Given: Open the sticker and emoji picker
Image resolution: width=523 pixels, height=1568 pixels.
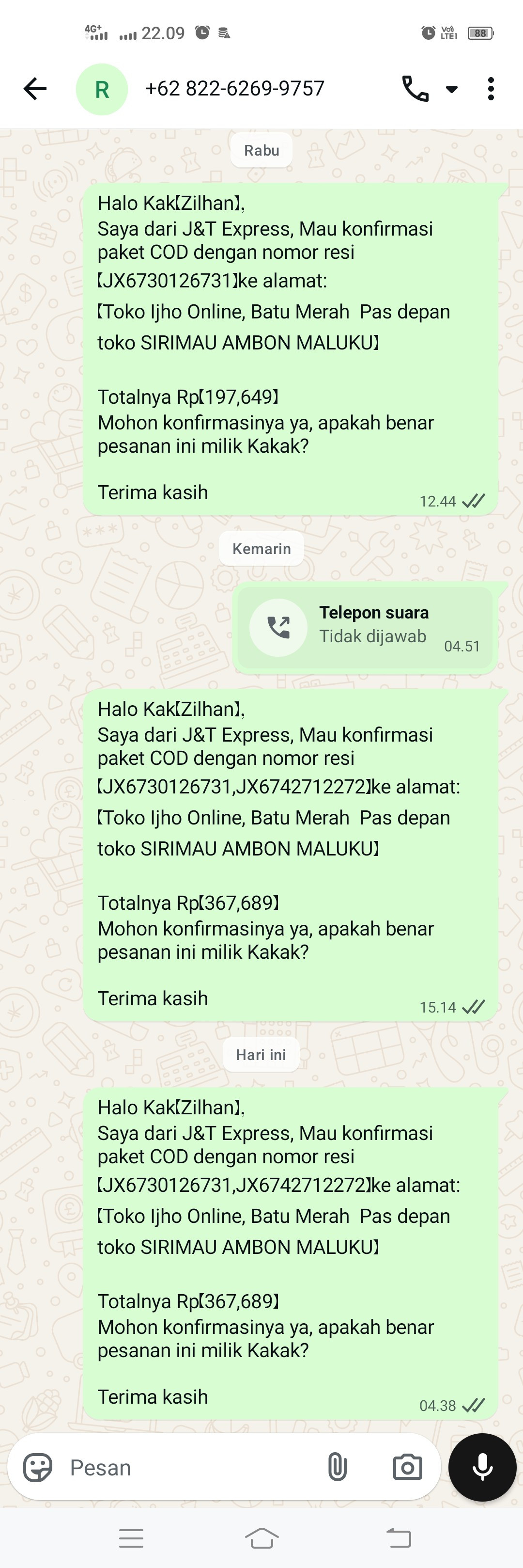Looking at the screenshot, I should coord(38,1467).
